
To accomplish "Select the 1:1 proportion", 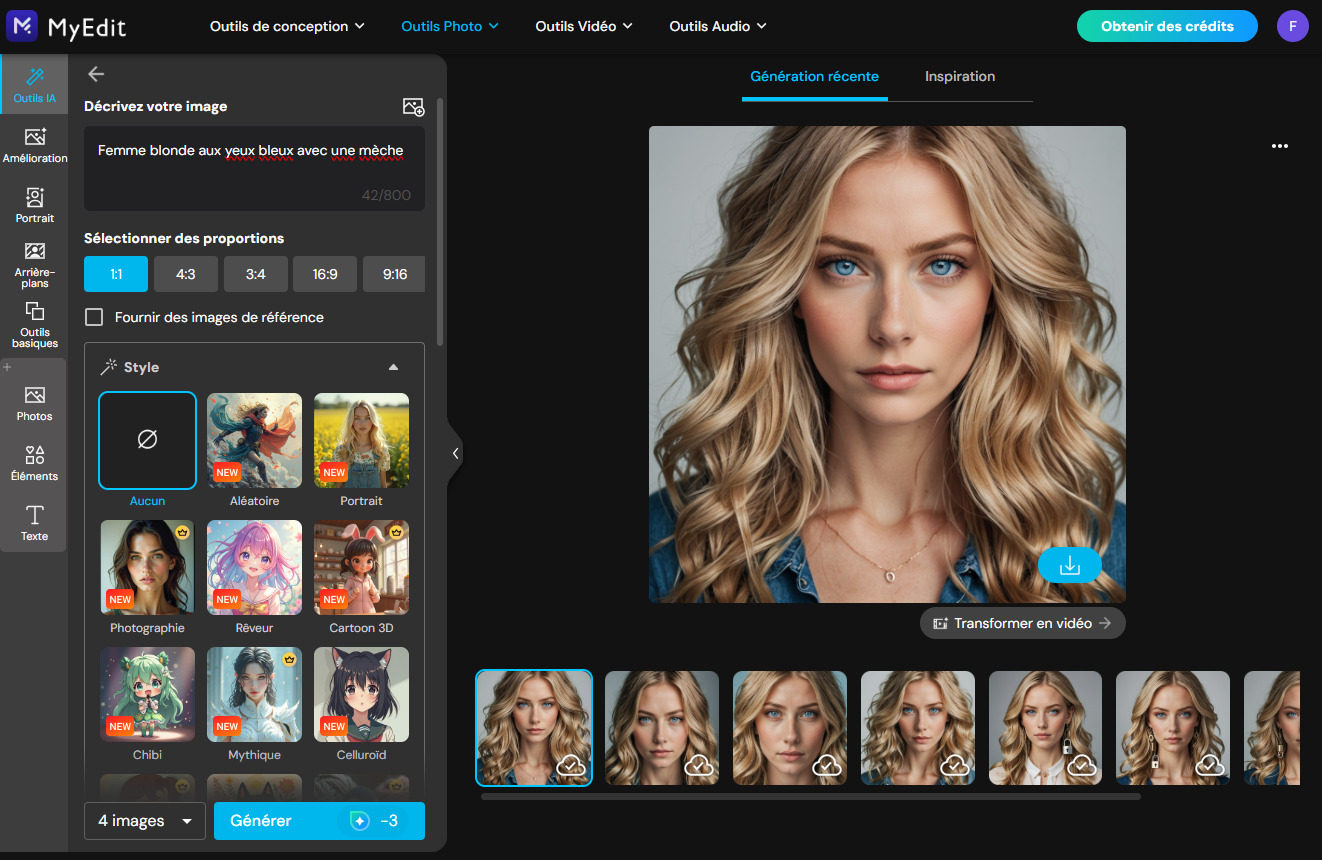I will pos(116,274).
